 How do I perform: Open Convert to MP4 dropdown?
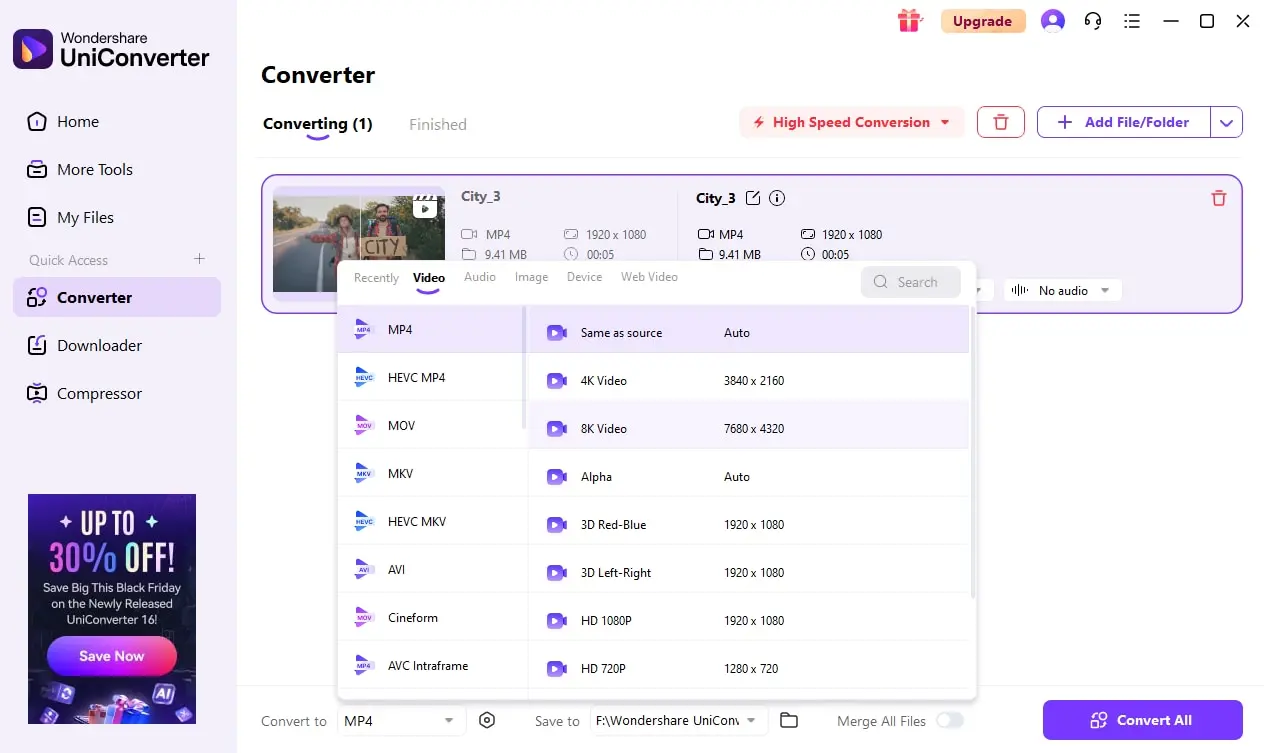[401, 720]
